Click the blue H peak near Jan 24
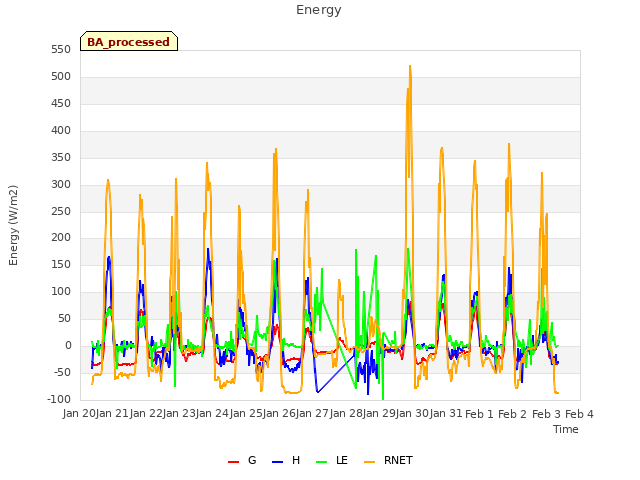Viewport: 640px width, 480px height. [x=208, y=249]
